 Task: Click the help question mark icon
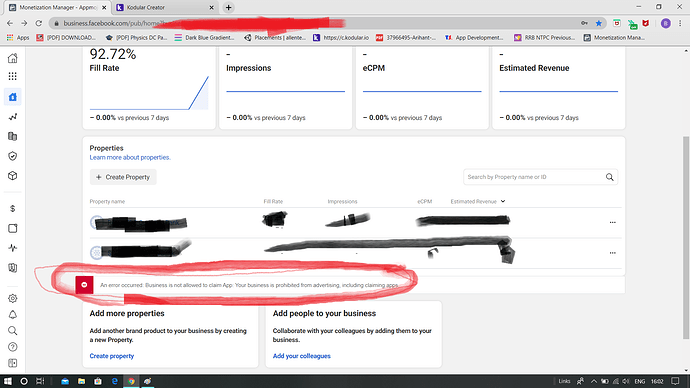click(x=13, y=347)
